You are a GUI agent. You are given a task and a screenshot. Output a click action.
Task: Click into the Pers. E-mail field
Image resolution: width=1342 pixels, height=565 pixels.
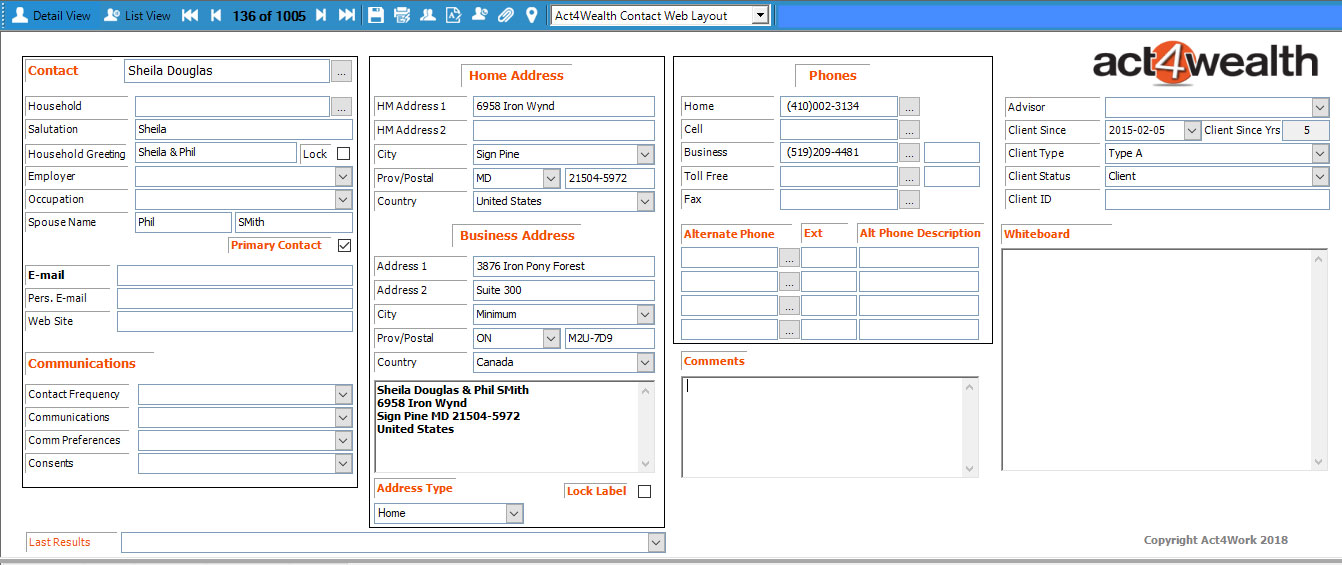tap(235, 298)
